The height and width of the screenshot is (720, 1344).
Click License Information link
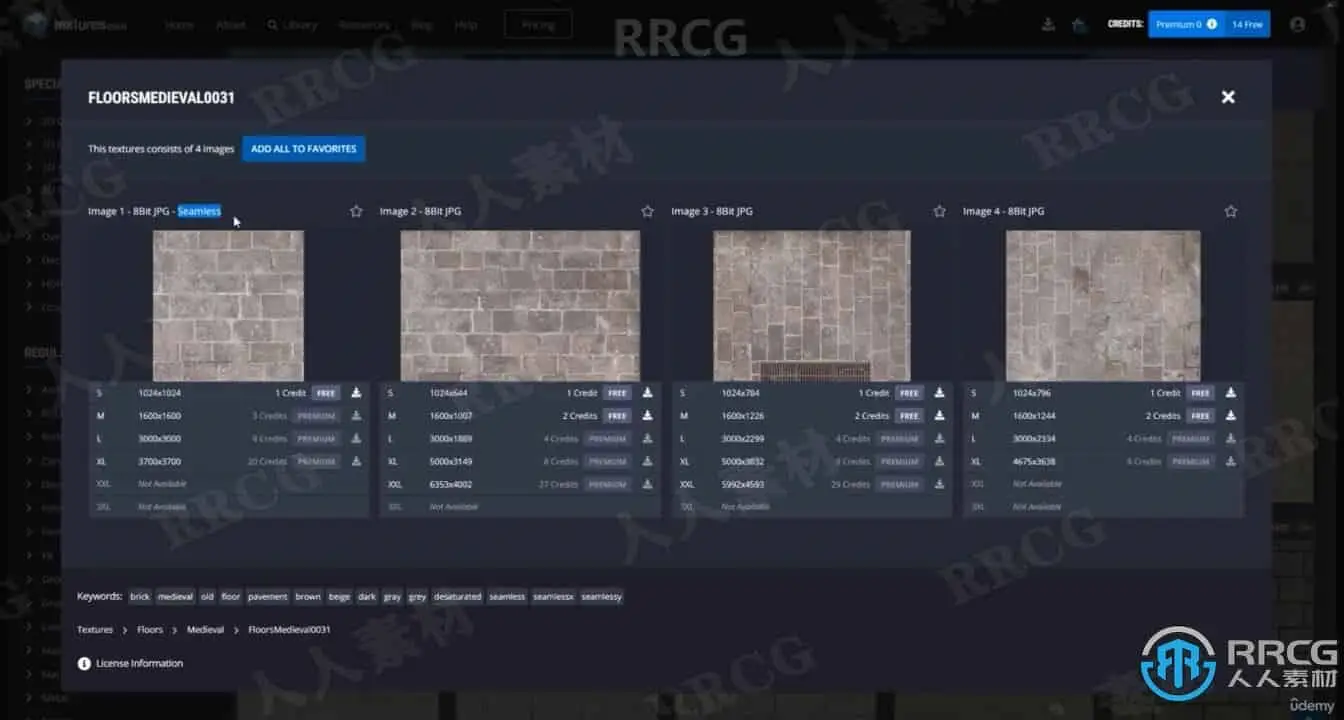[139, 663]
